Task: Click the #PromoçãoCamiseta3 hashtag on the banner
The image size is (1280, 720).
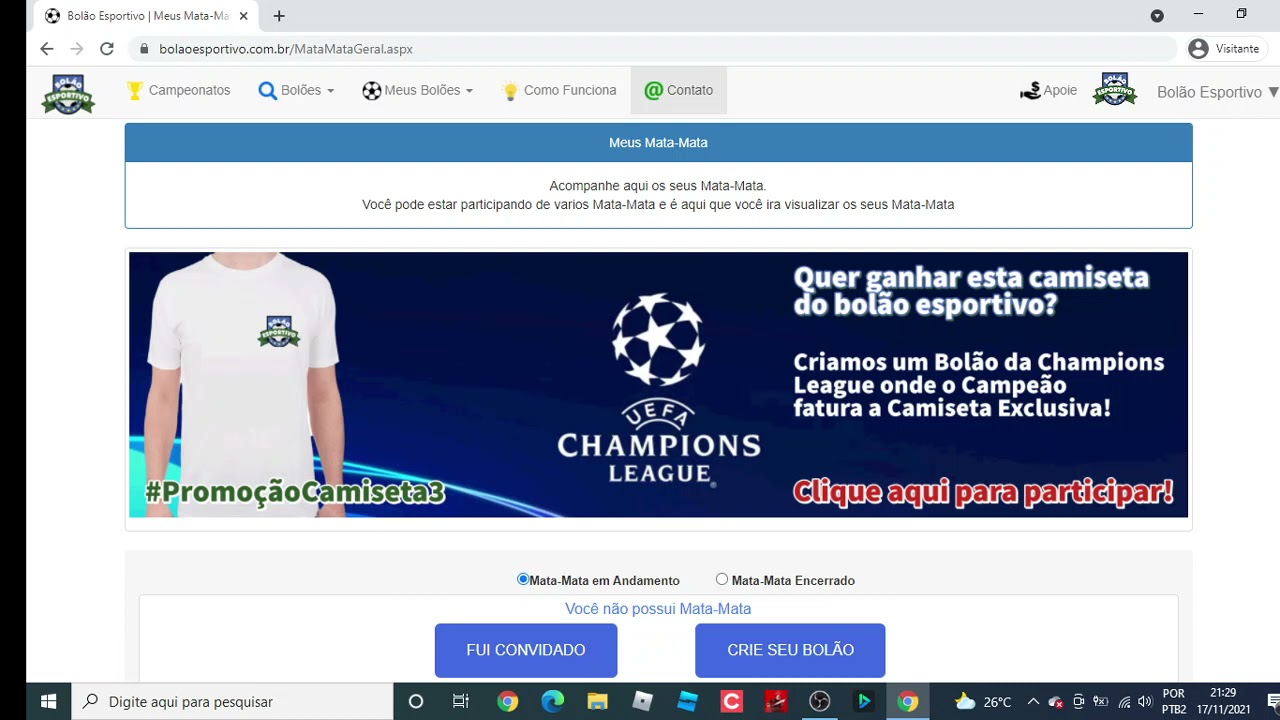Action: pyautogui.click(x=295, y=492)
